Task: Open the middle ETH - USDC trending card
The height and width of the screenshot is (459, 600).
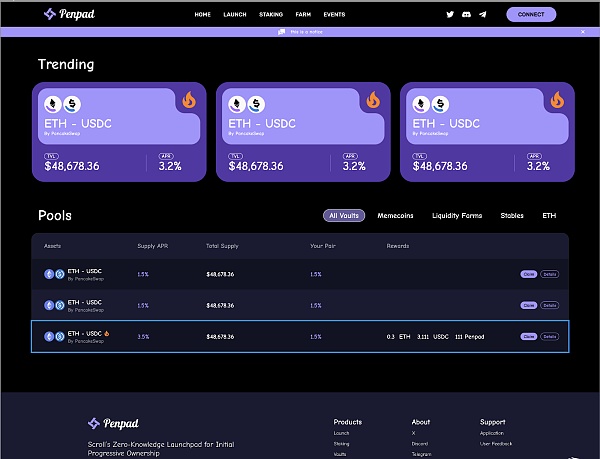Action: pyautogui.click(x=300, y=133)
